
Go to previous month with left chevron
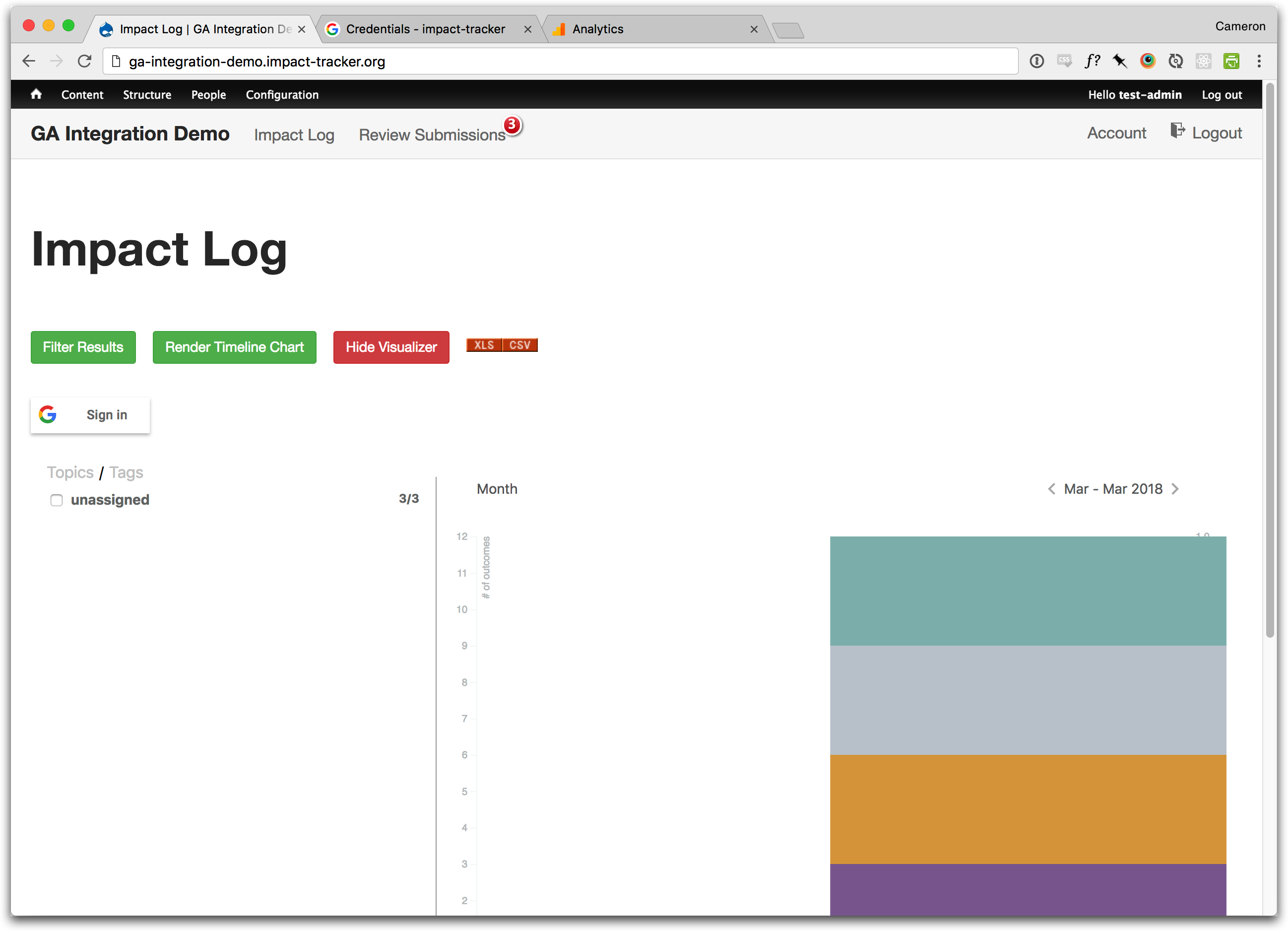pyautogui.click(x=1051, y=489)
